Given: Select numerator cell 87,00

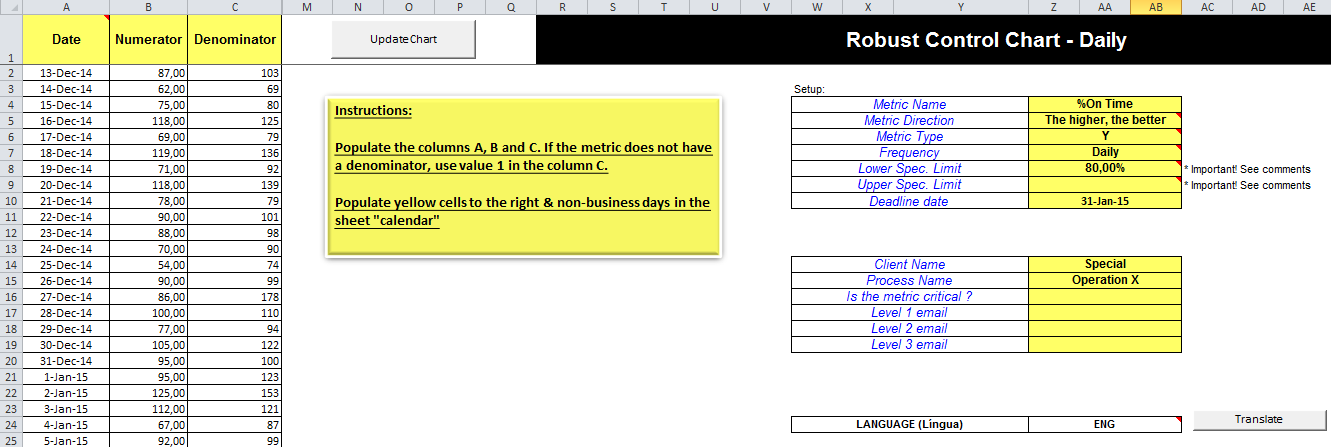Looking at the screenshot, I should coord(148,73).
